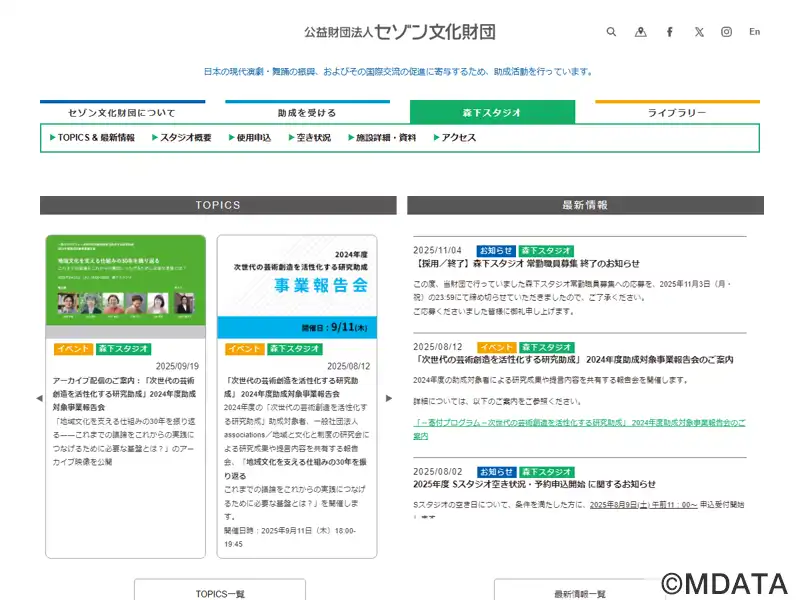The height and width of the screenshot is (600, 800).
Task: Click the 最新情報一覧 button
Action: tap(579, 592)
